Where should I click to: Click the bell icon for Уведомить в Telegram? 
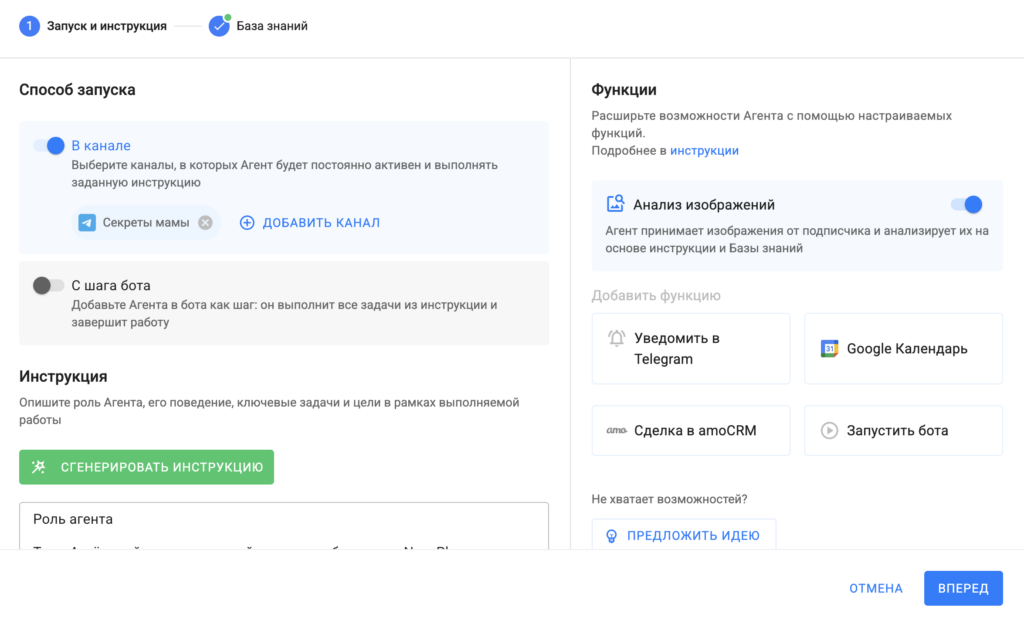click(617, 338)
